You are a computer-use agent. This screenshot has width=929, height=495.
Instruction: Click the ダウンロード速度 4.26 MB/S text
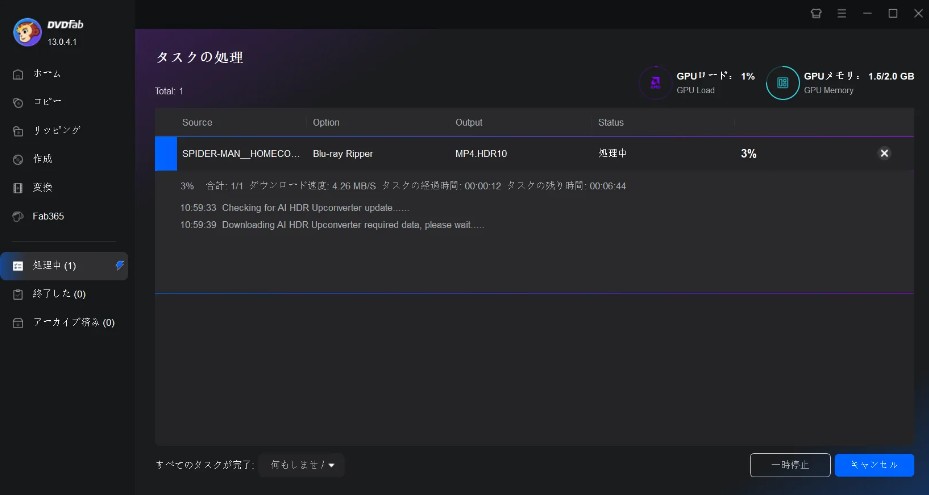pyautogui.click(x=312, y=186)
